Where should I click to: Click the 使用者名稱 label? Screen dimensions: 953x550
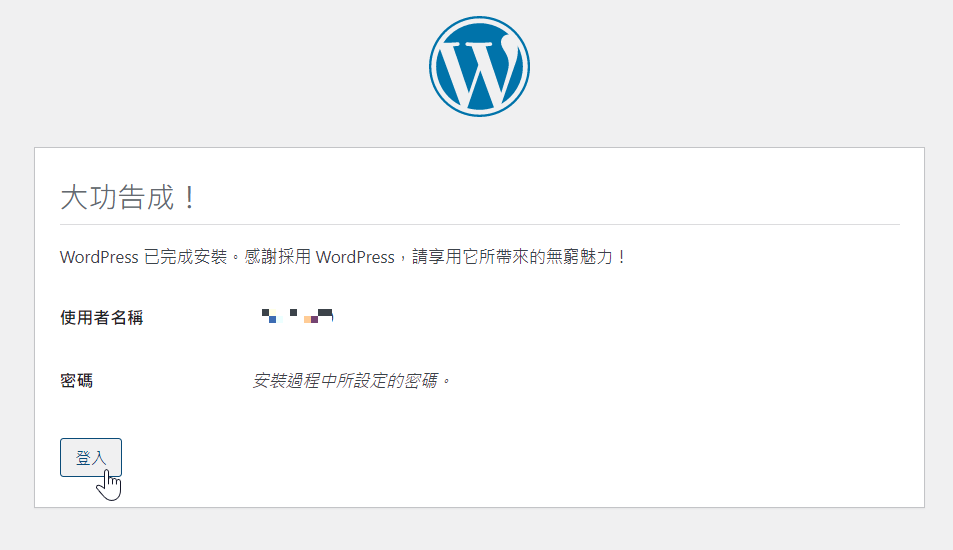pos(101,317)
